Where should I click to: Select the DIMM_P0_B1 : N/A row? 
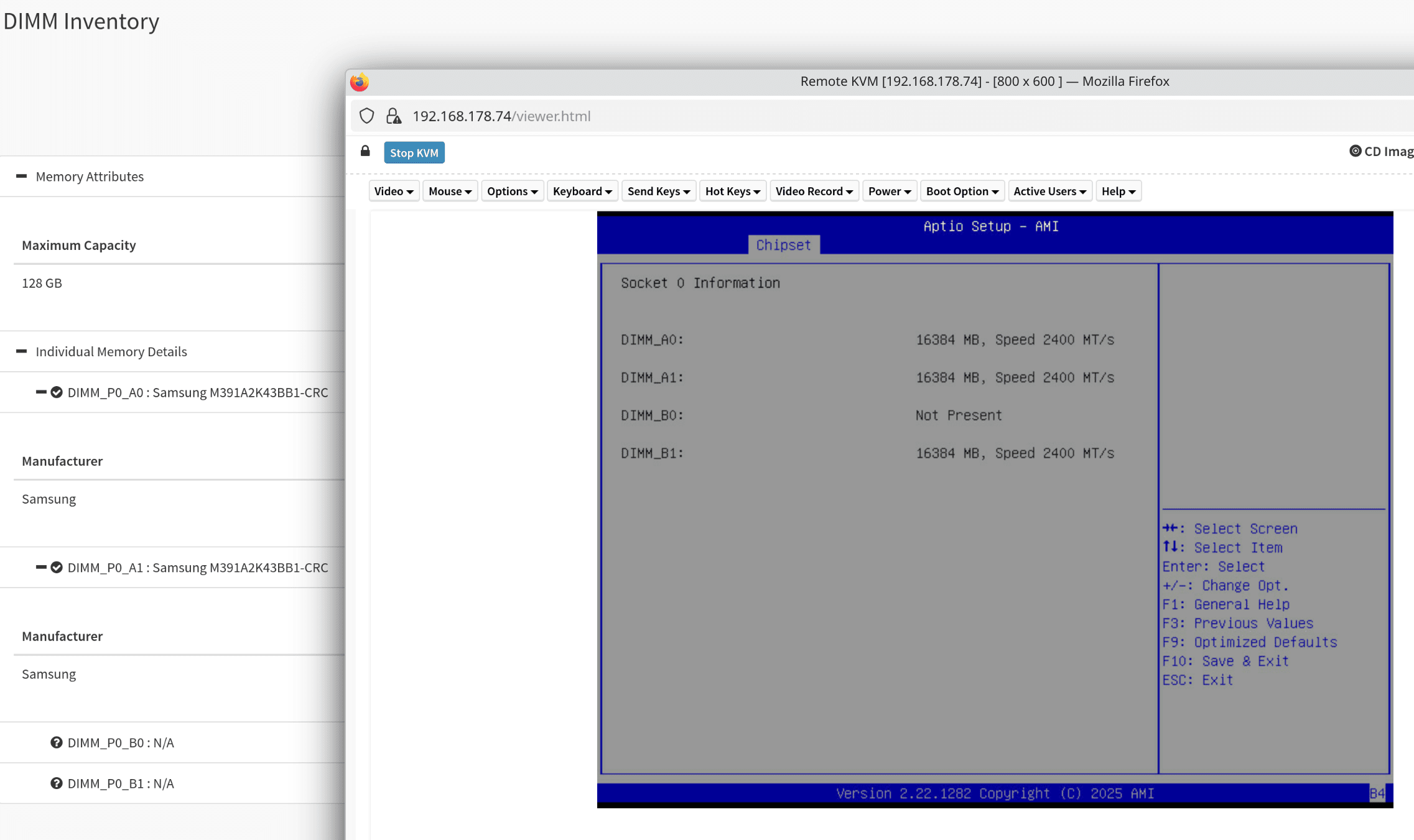coord(172,783)
